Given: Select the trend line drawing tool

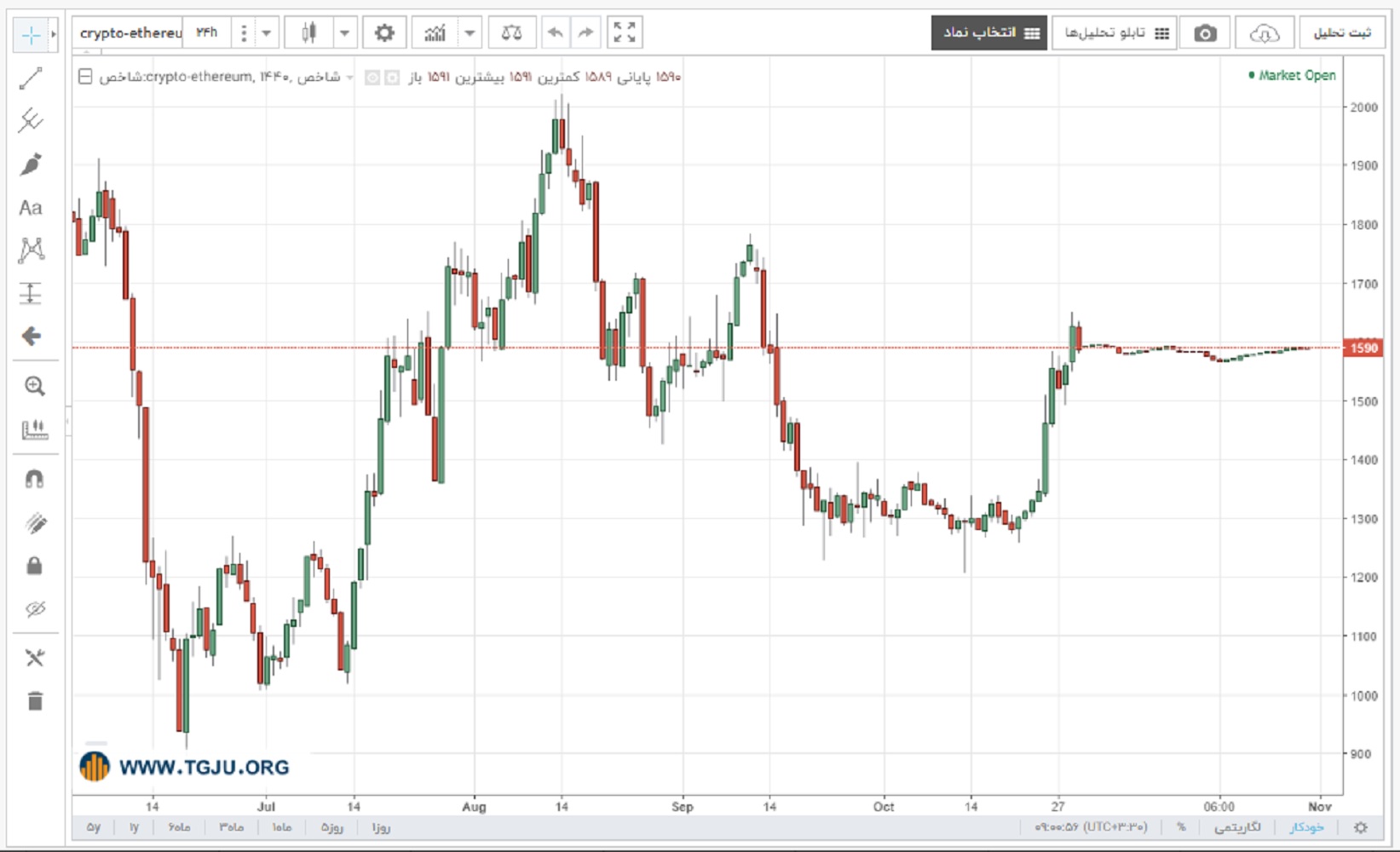Looking at the screenshot, I should click(31, 78).
